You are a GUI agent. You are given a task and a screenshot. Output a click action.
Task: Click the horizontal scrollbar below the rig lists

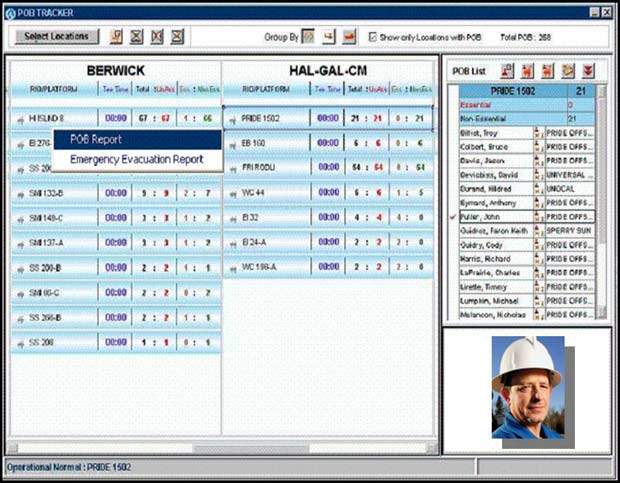click(220, 448)
